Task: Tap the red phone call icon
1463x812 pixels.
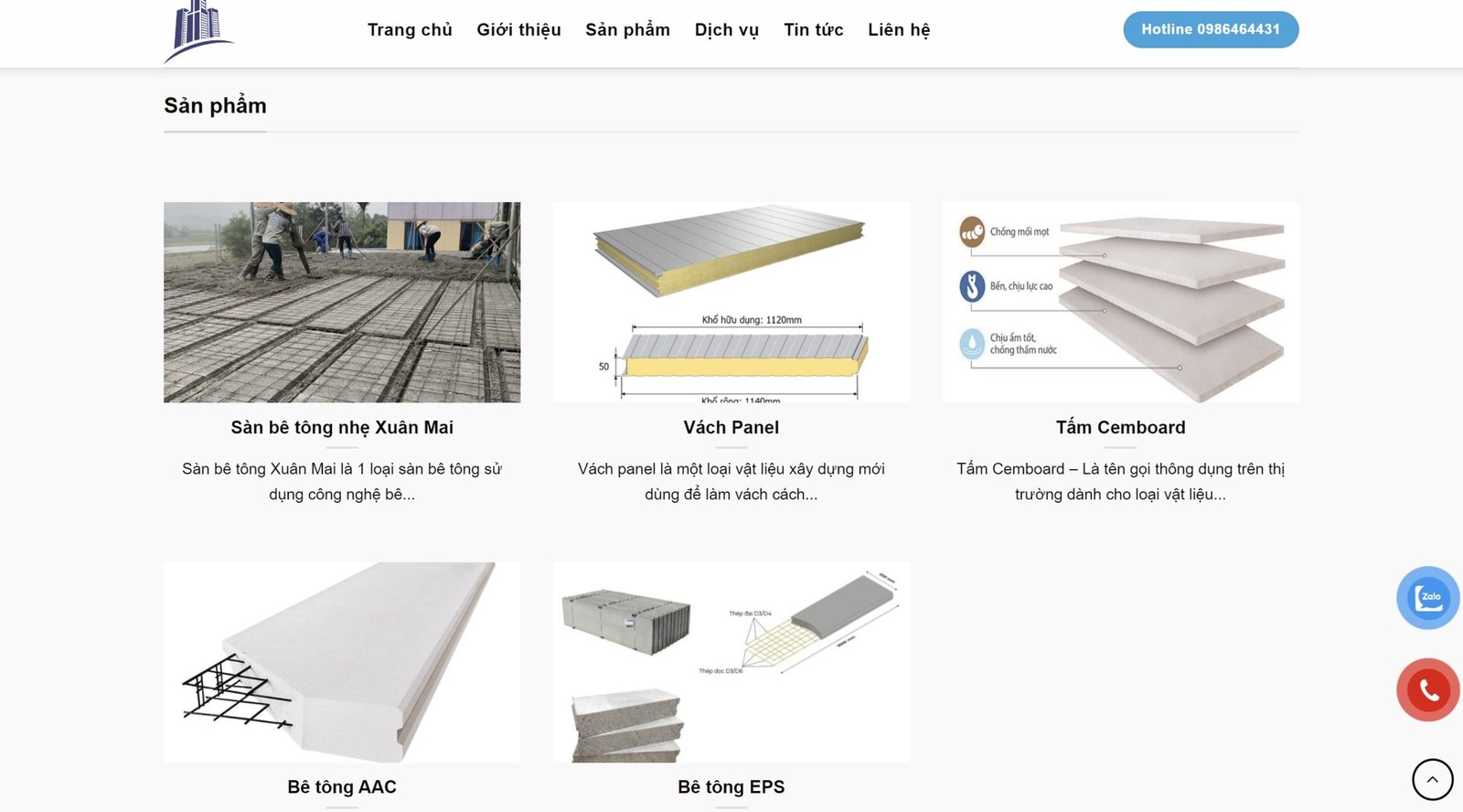Action: [x=1428, y=689]
